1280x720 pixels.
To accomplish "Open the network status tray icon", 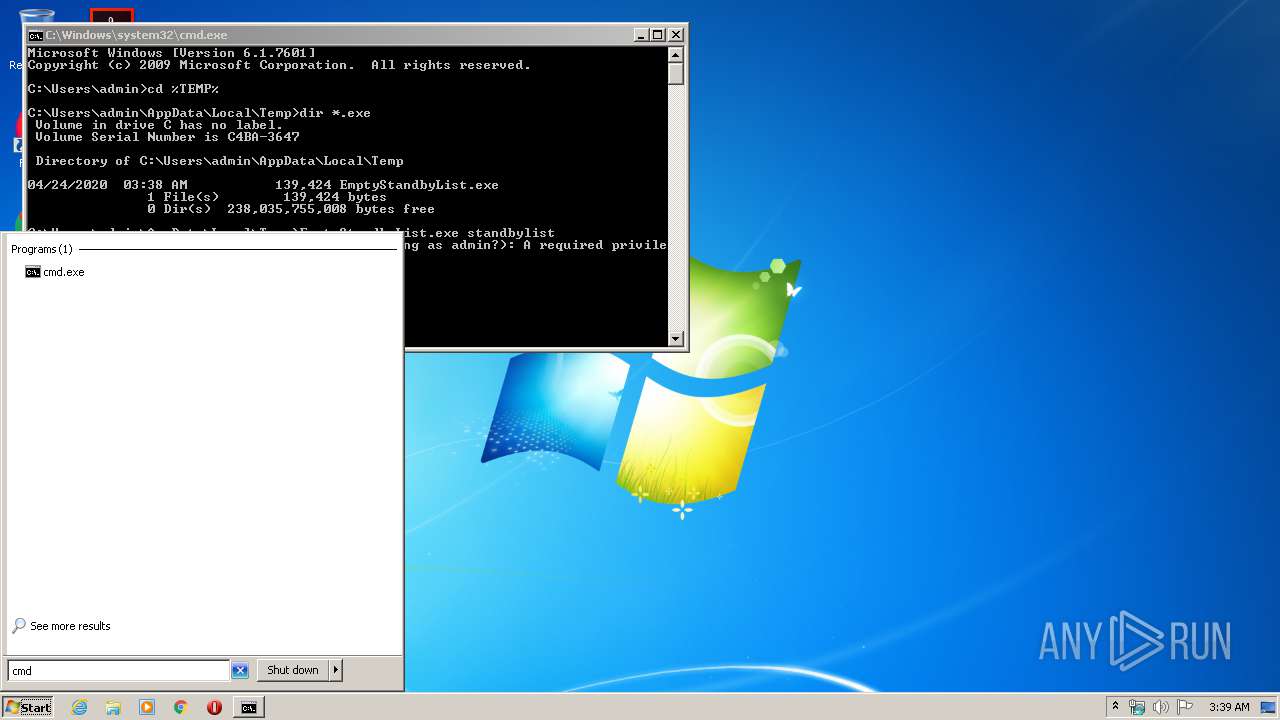I will [1137, 707].
